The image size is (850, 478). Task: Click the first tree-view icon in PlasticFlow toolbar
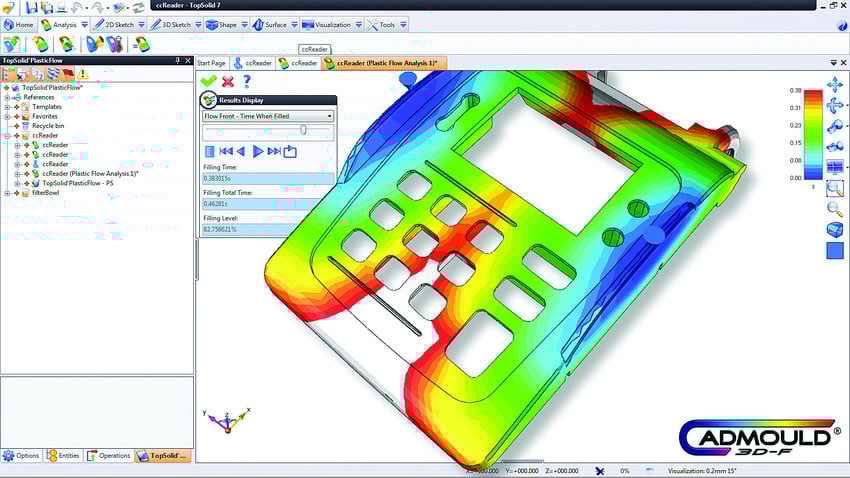pyautogui.click(x=8, y=74)
